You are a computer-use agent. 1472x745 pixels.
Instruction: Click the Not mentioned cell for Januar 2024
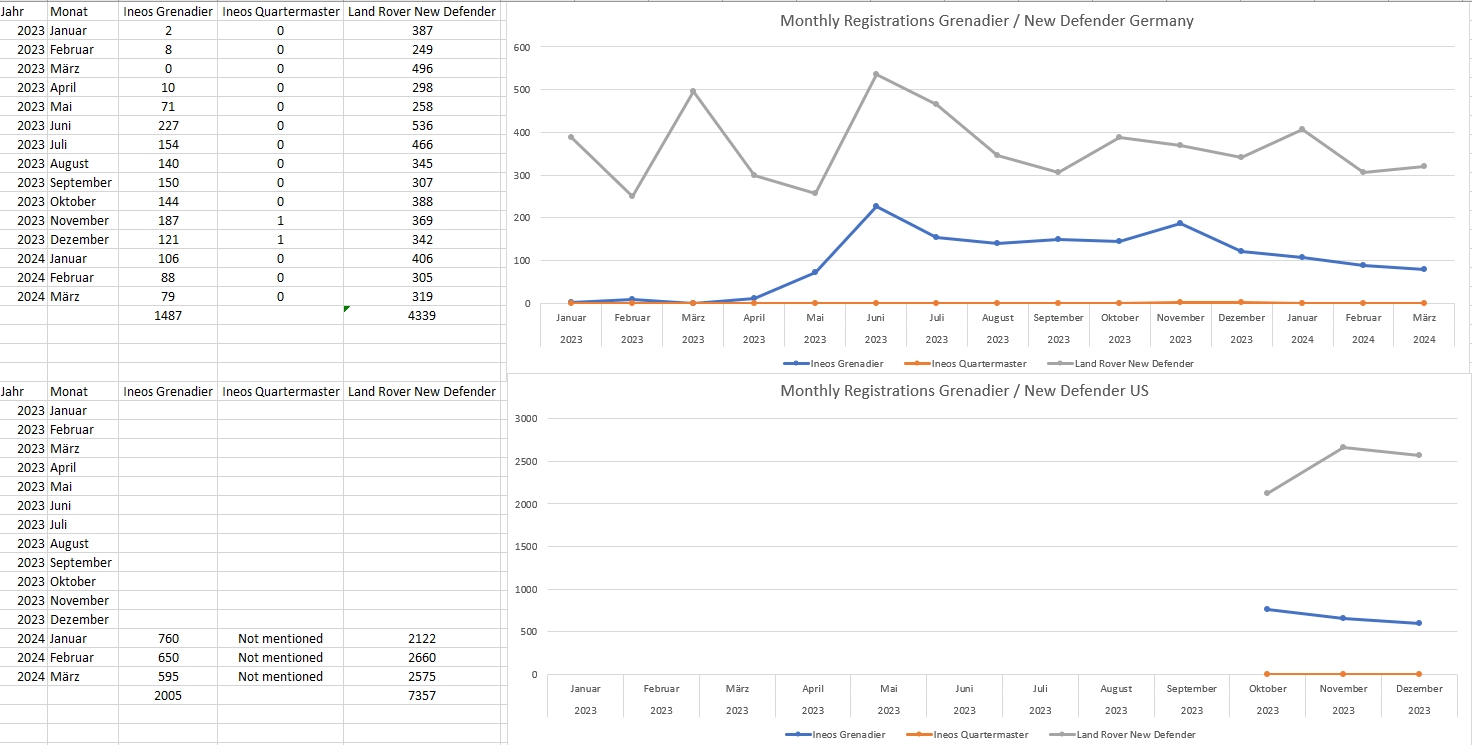point(280,638)
